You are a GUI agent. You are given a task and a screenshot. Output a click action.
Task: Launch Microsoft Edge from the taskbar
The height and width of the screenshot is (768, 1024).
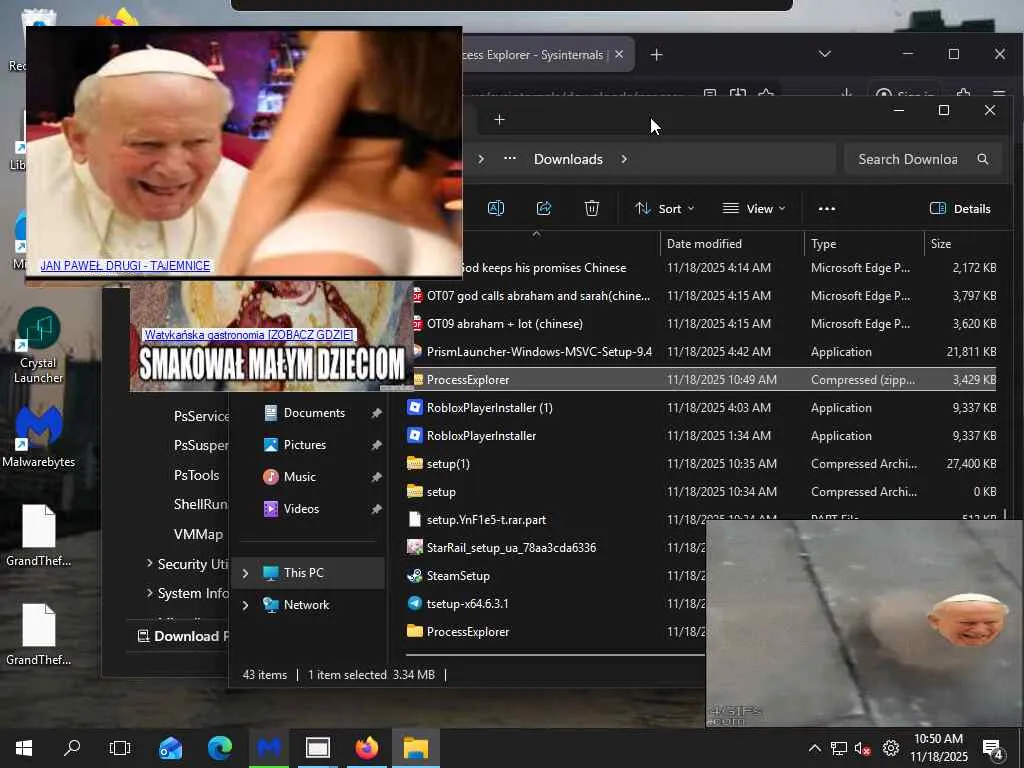(219, 748)
